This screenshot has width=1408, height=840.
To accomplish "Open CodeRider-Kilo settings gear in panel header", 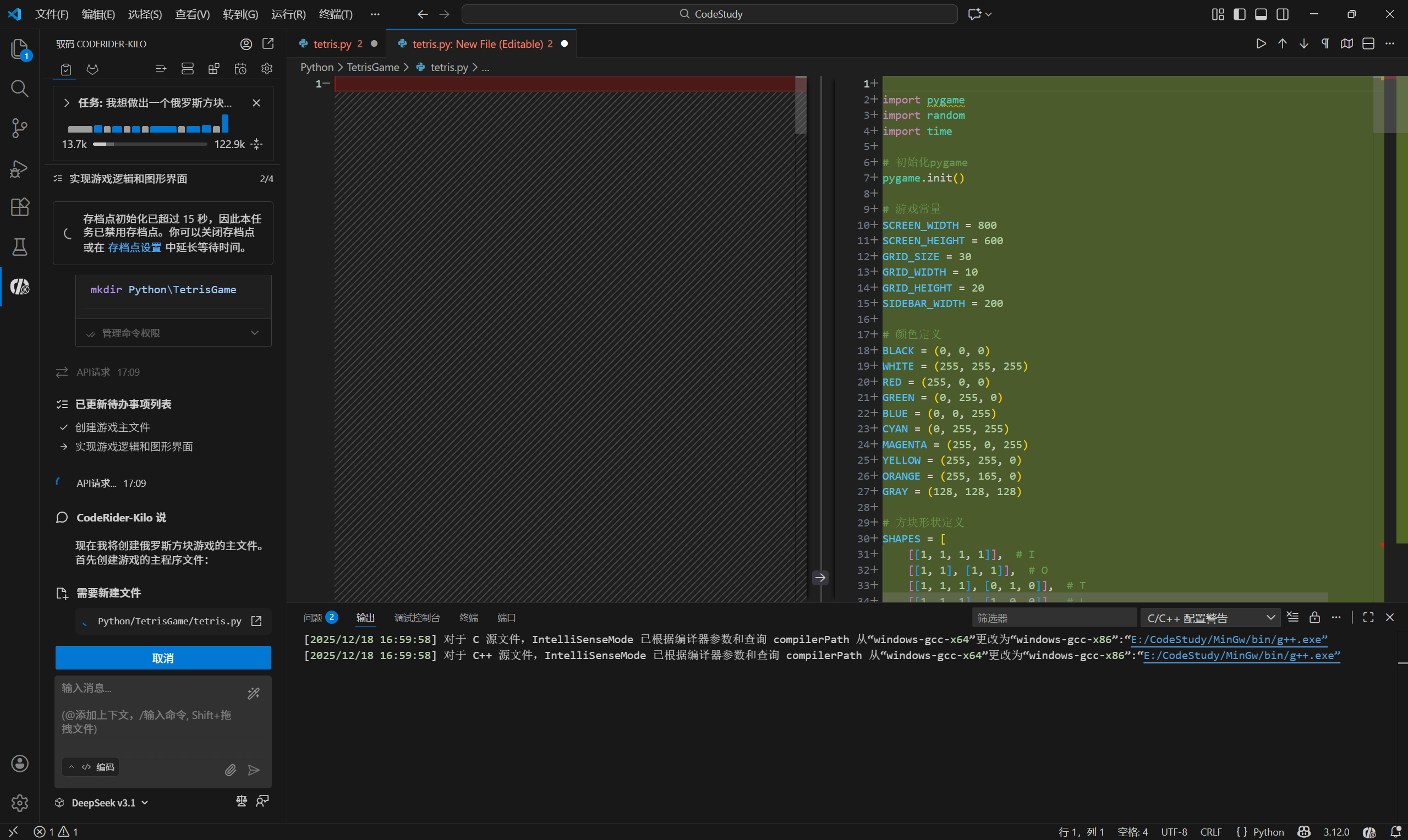I will pos(267,69).
